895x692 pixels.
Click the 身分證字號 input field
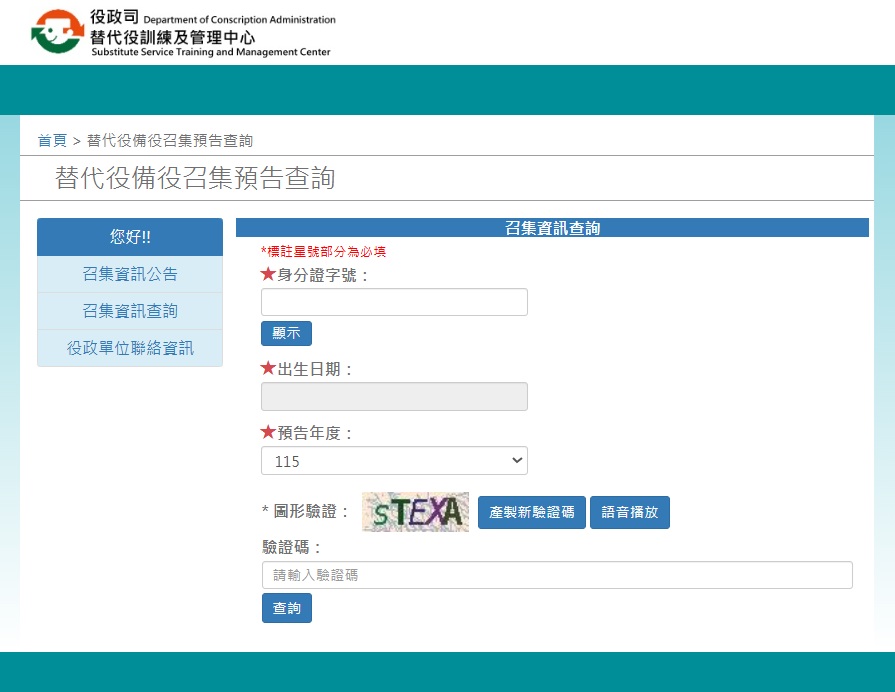[x=394, y=301]
